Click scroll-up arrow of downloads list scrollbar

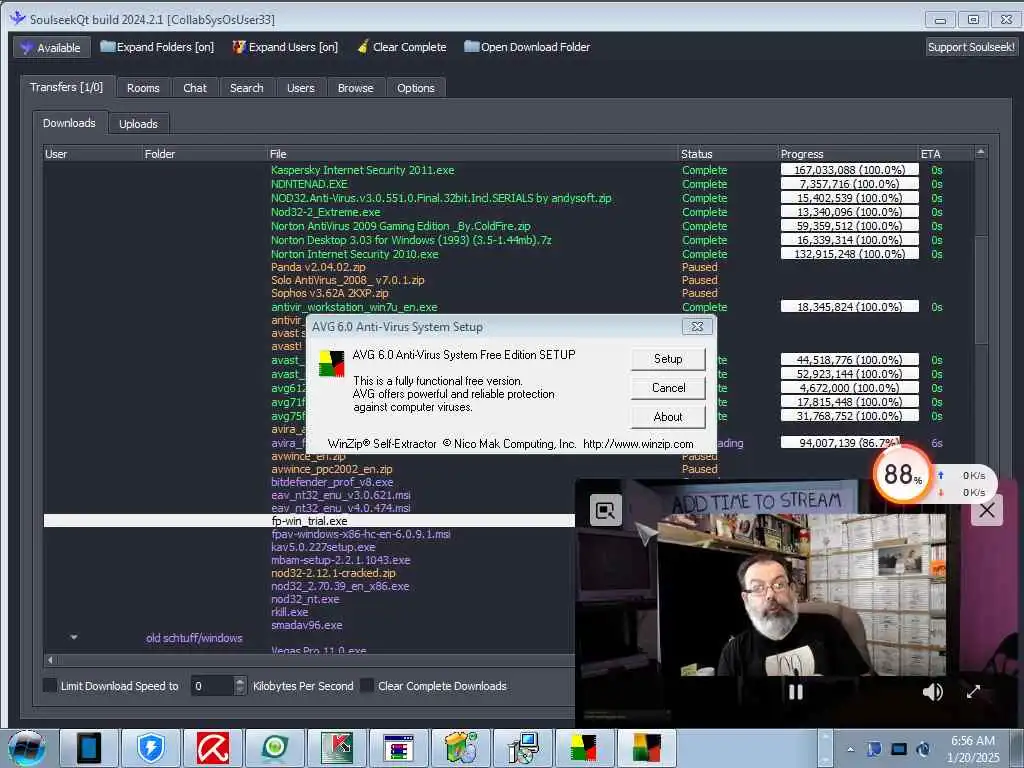tap(980, 152)
